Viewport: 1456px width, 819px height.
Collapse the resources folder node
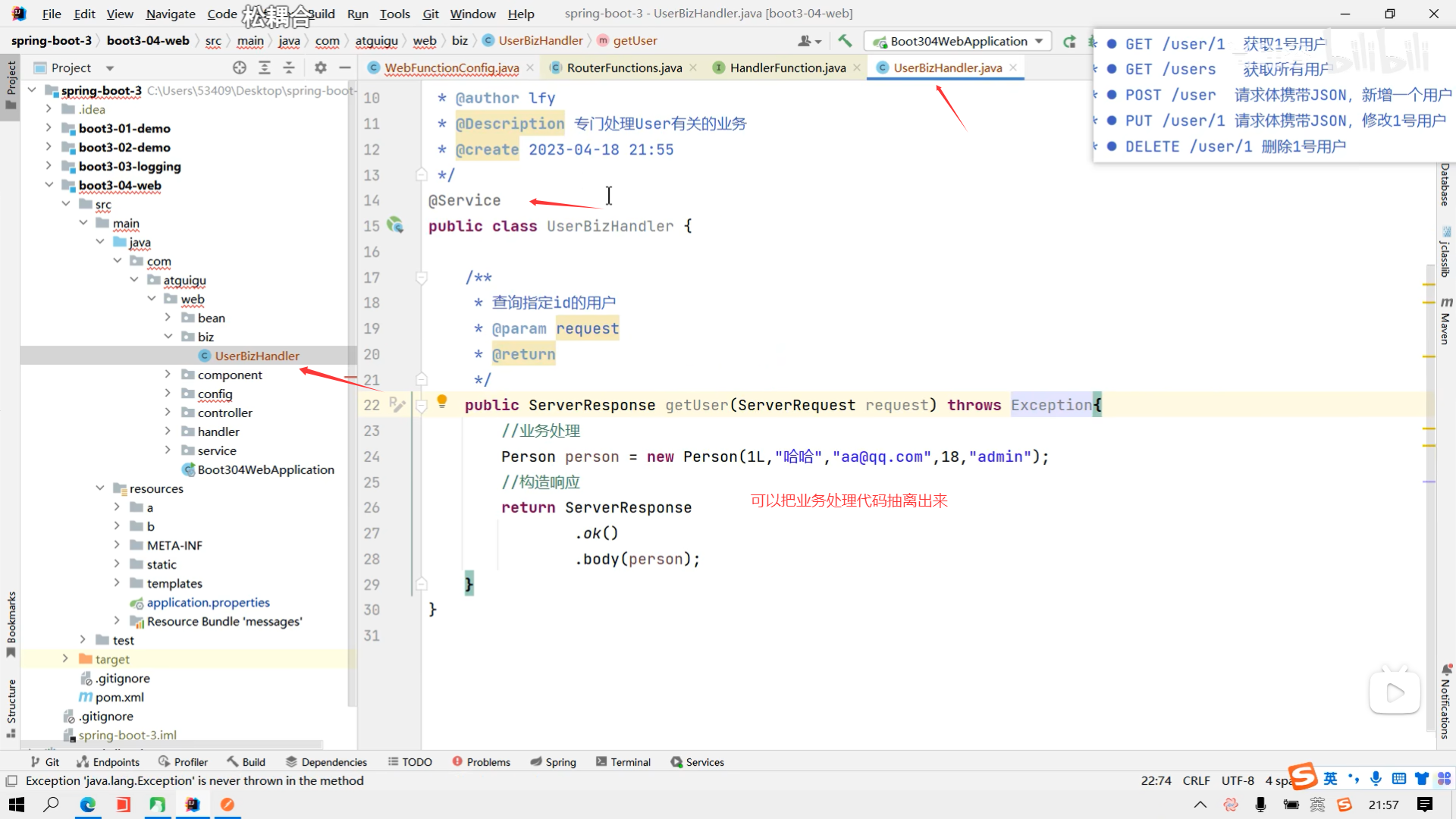click(100, 488)
